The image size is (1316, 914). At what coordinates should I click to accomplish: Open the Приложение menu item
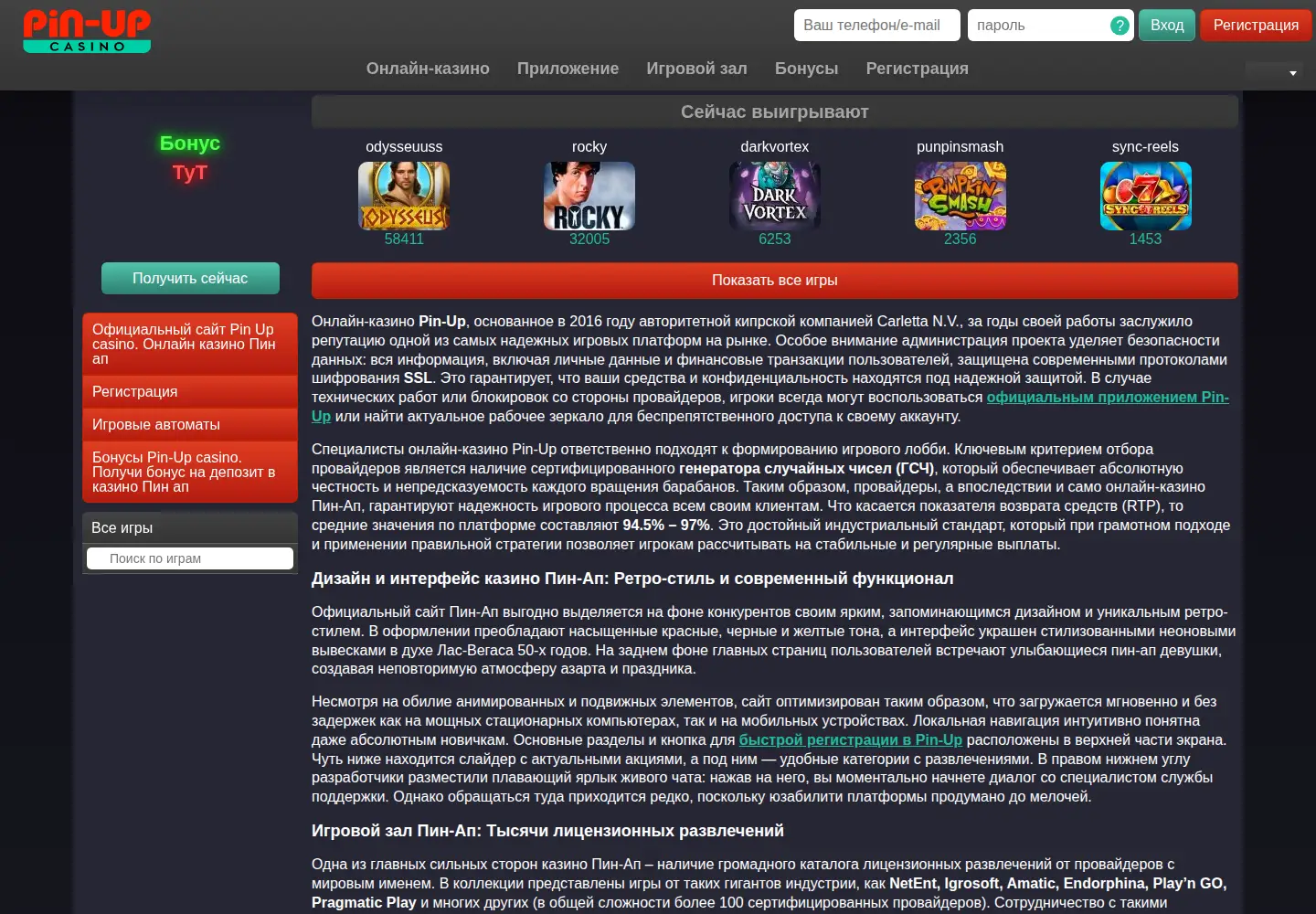[568, 69]
